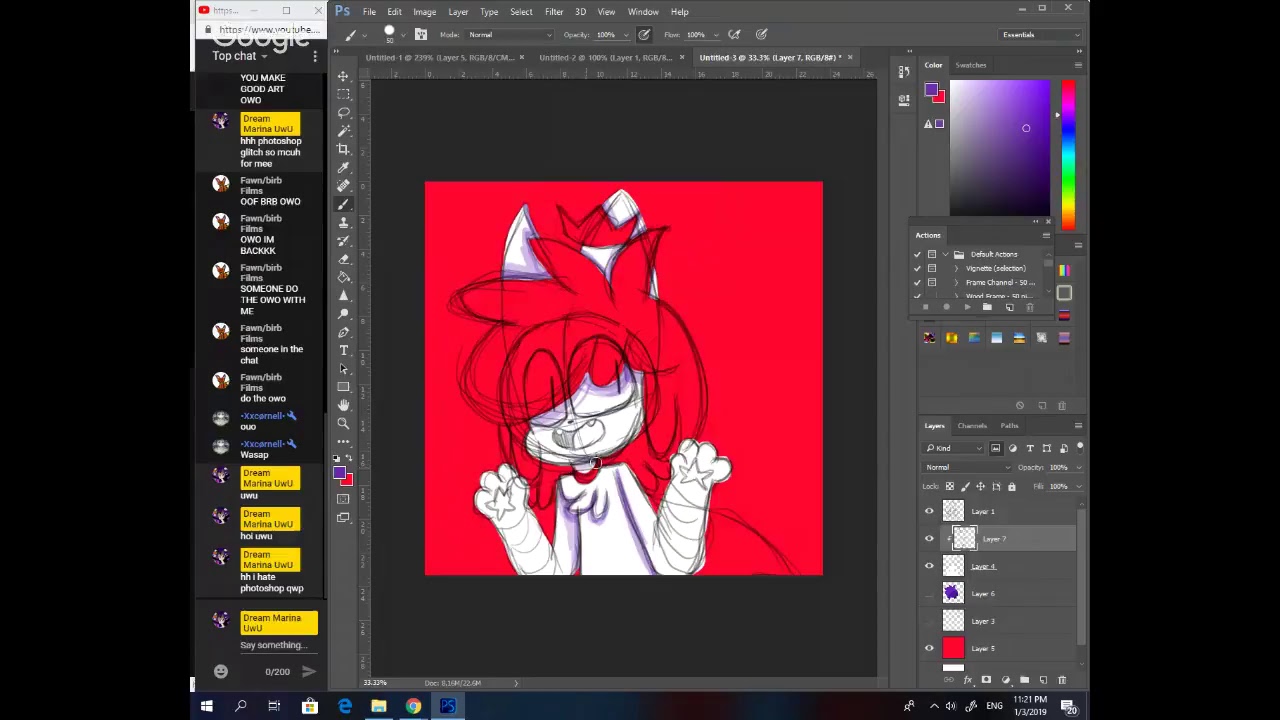1280x720 pixels.
Task: Switch to the Channels tab
Action: pyautogui.click(x=972, y=426)
